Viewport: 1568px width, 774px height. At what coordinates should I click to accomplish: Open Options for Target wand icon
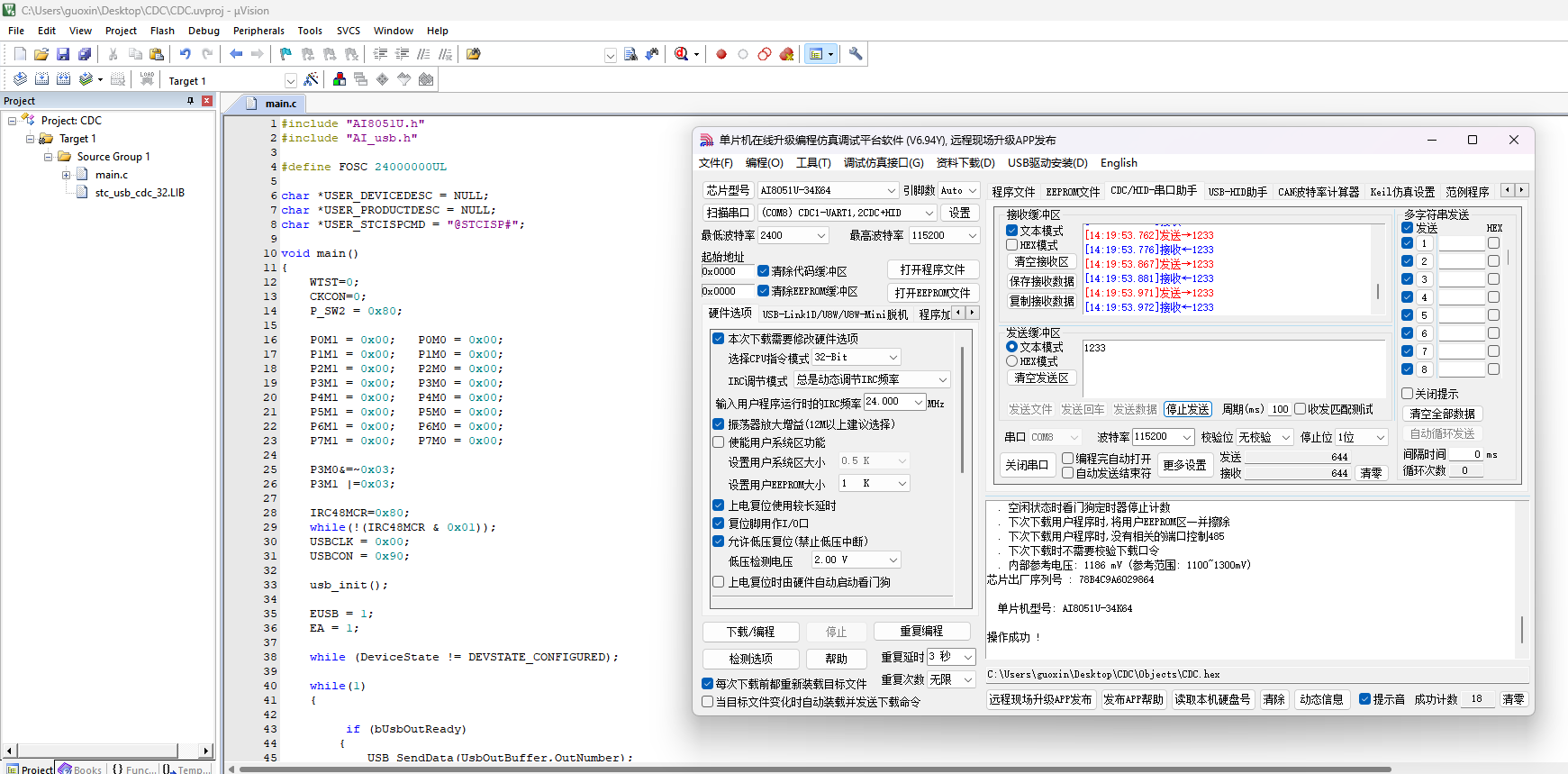(311, 79)
